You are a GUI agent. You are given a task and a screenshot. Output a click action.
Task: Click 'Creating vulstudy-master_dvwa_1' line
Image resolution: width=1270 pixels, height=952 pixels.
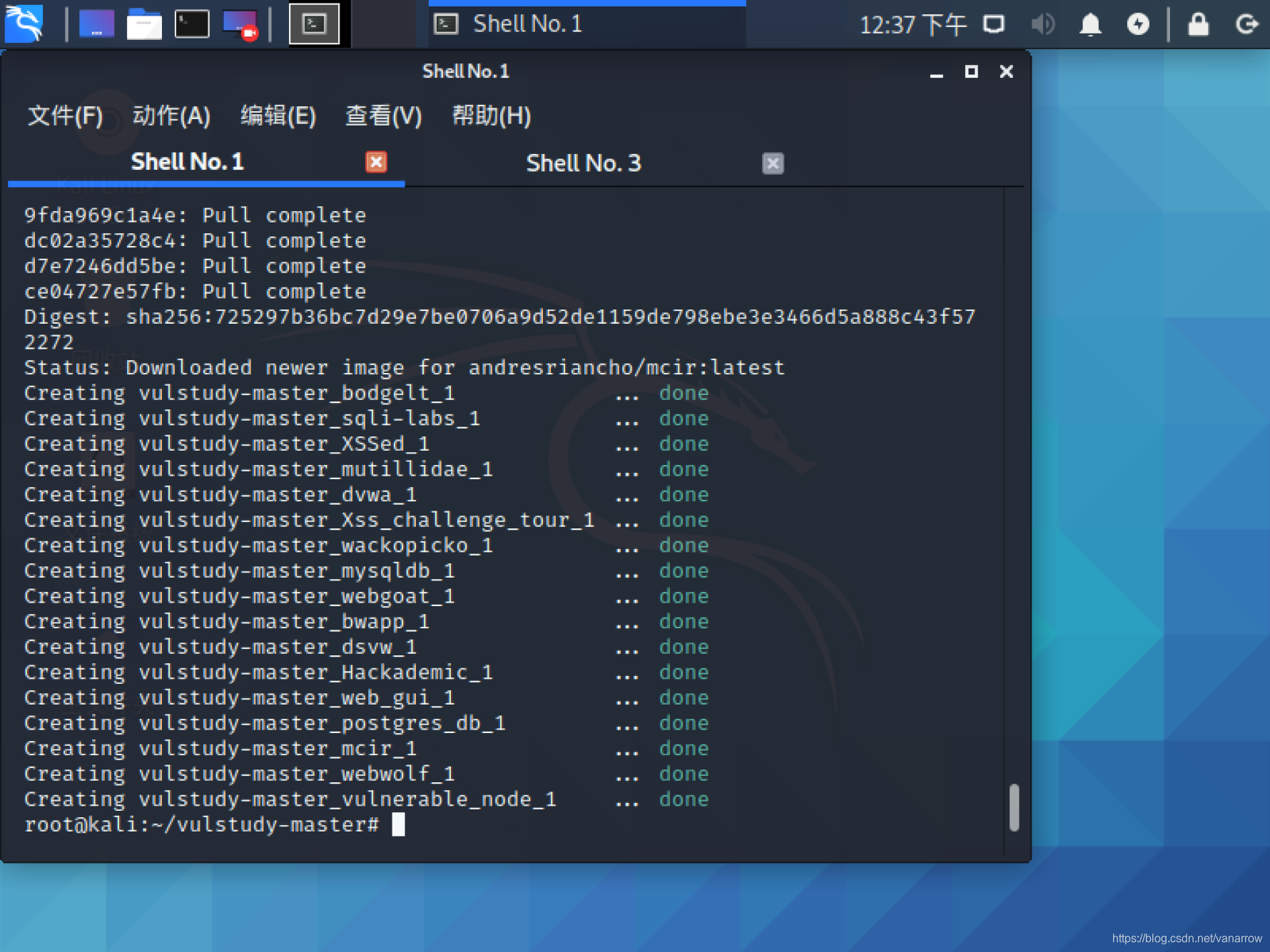366,495
